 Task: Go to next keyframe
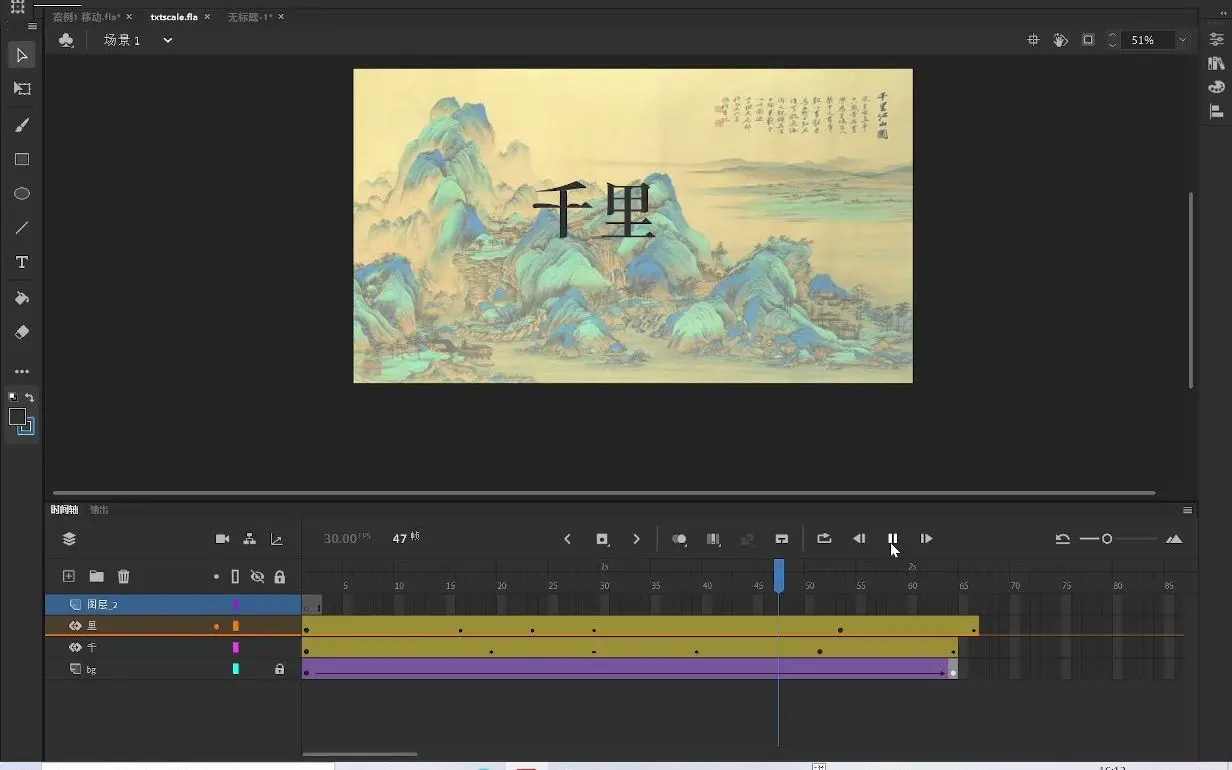tap(636, 539)
